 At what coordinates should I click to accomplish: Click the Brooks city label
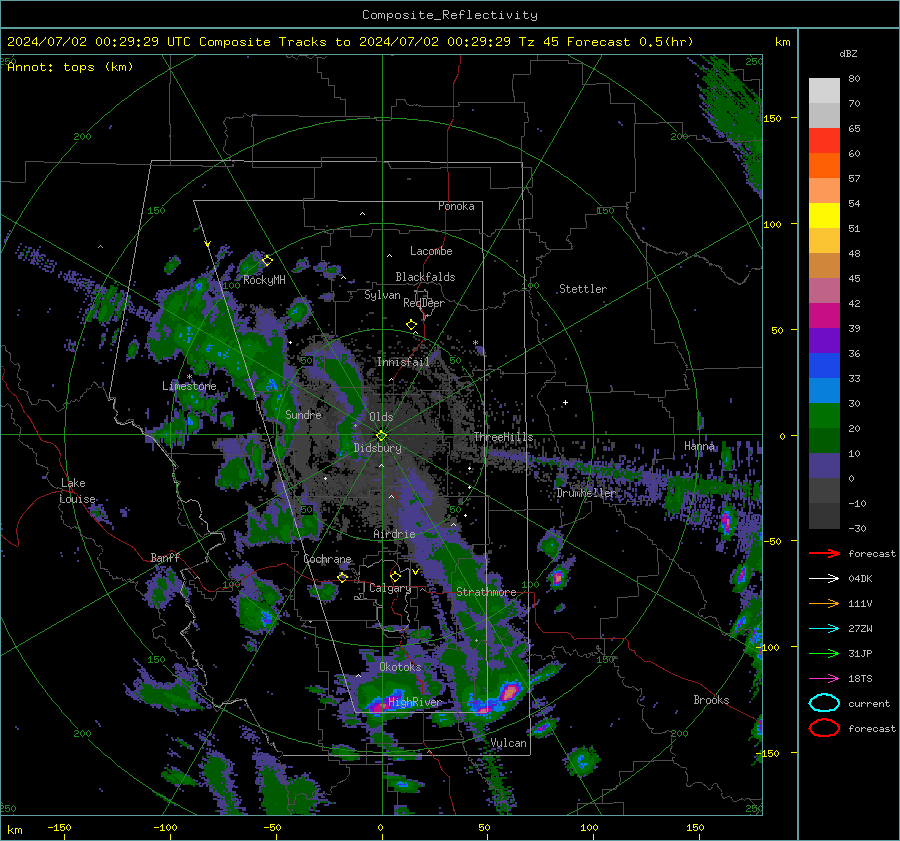(x=711, y=700)
